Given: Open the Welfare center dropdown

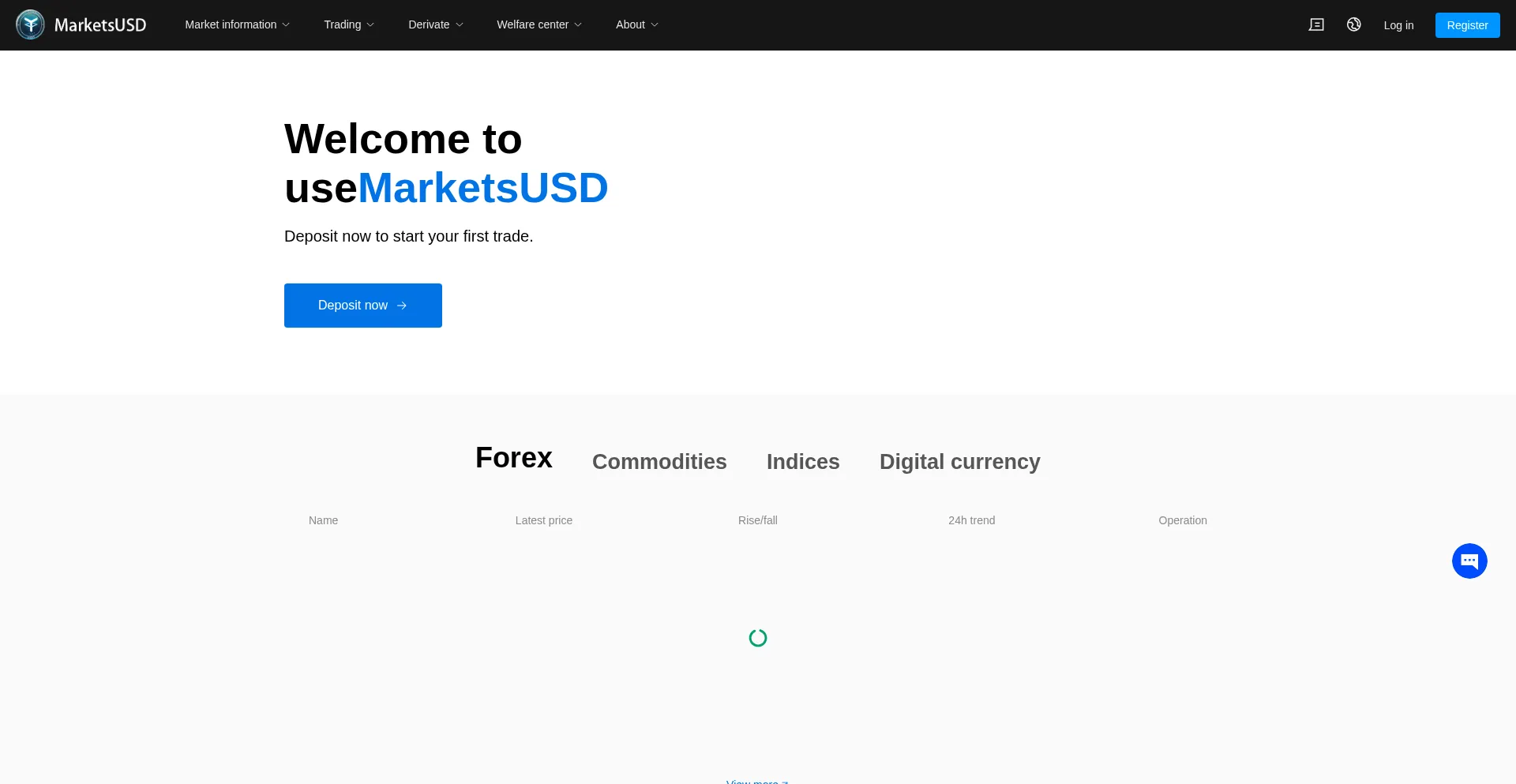Looking at the screenshot, I should 538,24.
